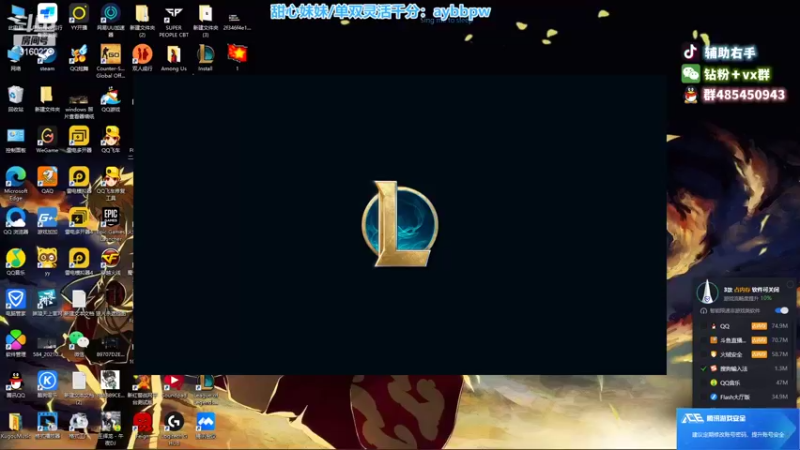Viewport: 800px width, 450px height.
Task: Check the 火绒安全 row checkbox
Action: click(x=704, y=354)
